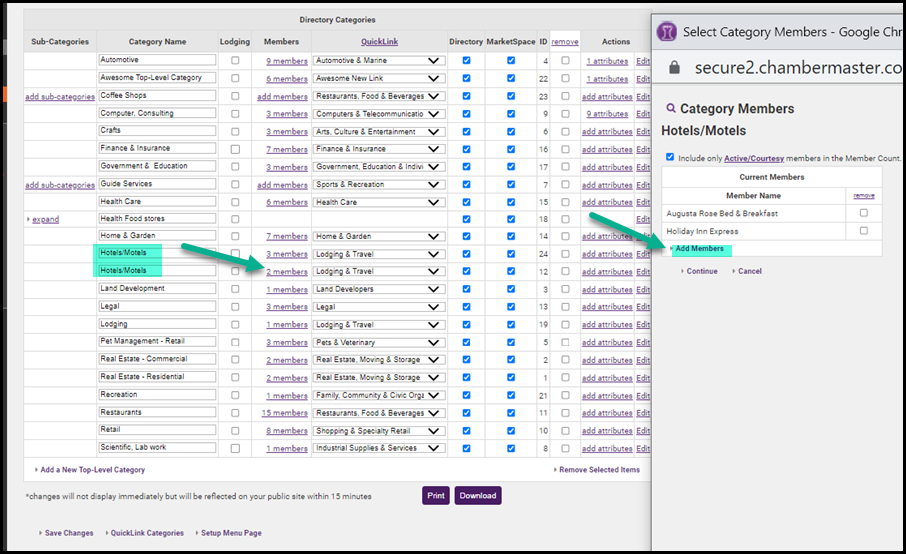Toggle Include only Active/Courtesy members checkbox

pos(669,157)
